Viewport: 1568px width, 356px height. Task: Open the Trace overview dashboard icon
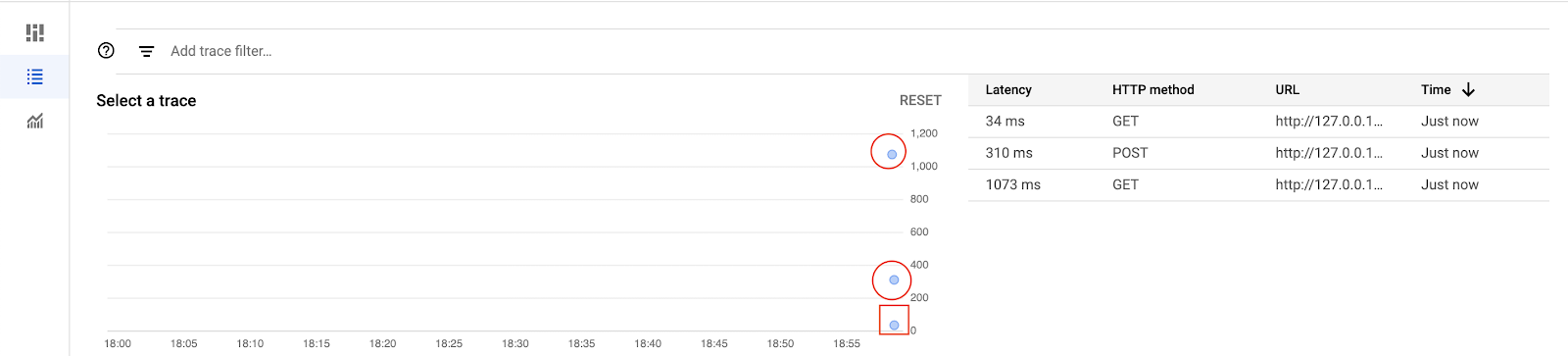click(35, 32)
